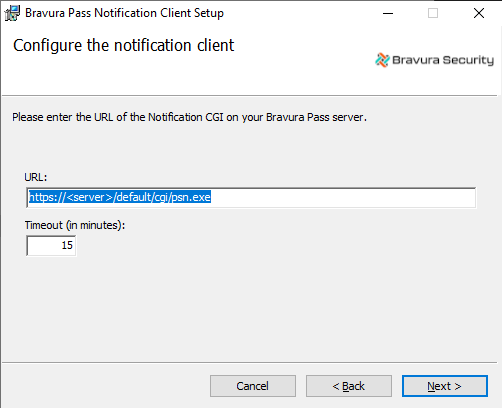Click the heading 'Configure the notification client'
Viewport: 502px width, 408px height.
coord(124,45)
